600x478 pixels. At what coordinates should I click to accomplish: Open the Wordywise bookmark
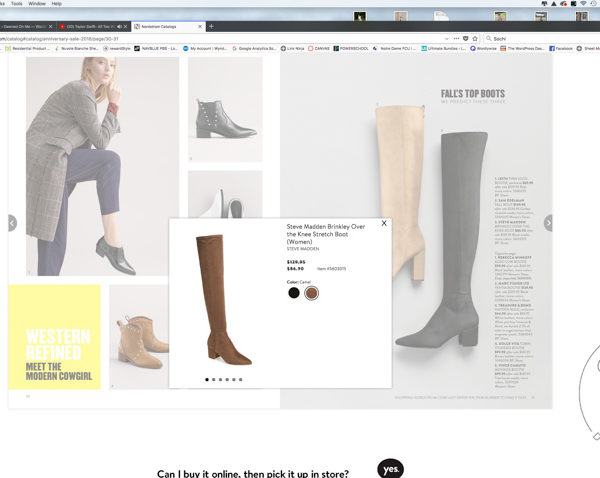tap(483, 49)
